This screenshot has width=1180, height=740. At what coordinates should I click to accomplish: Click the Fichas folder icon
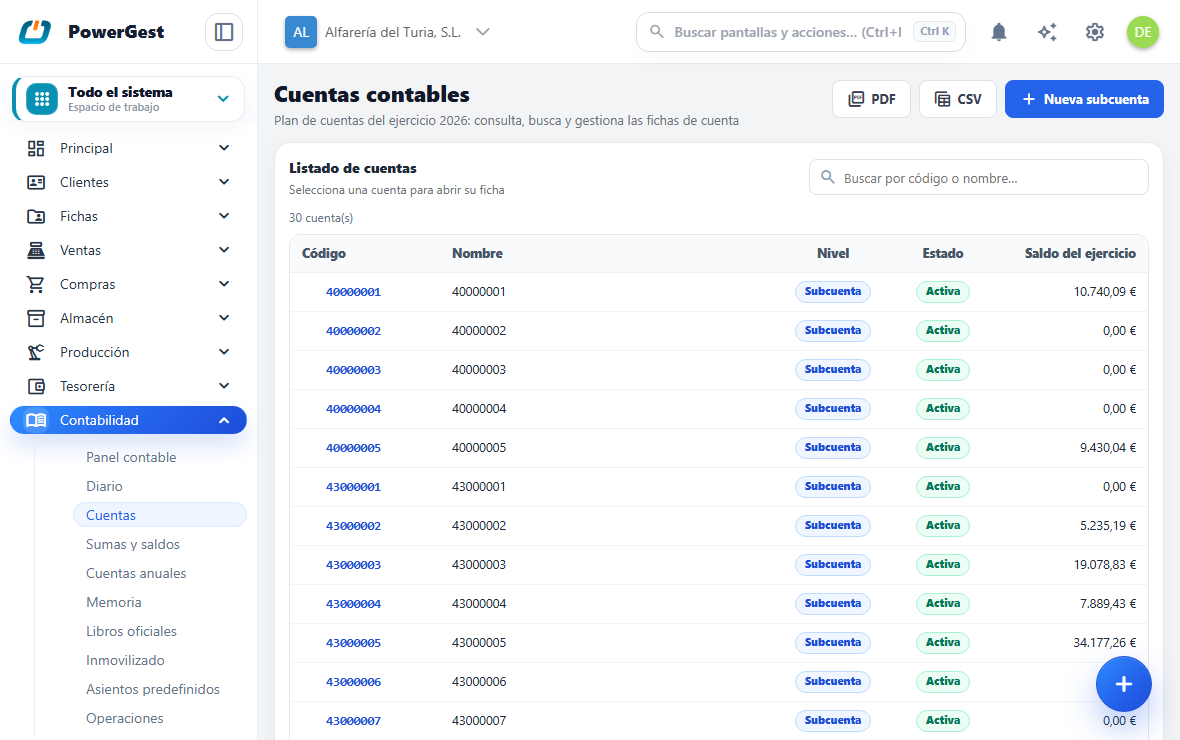(x=35, y=216)
